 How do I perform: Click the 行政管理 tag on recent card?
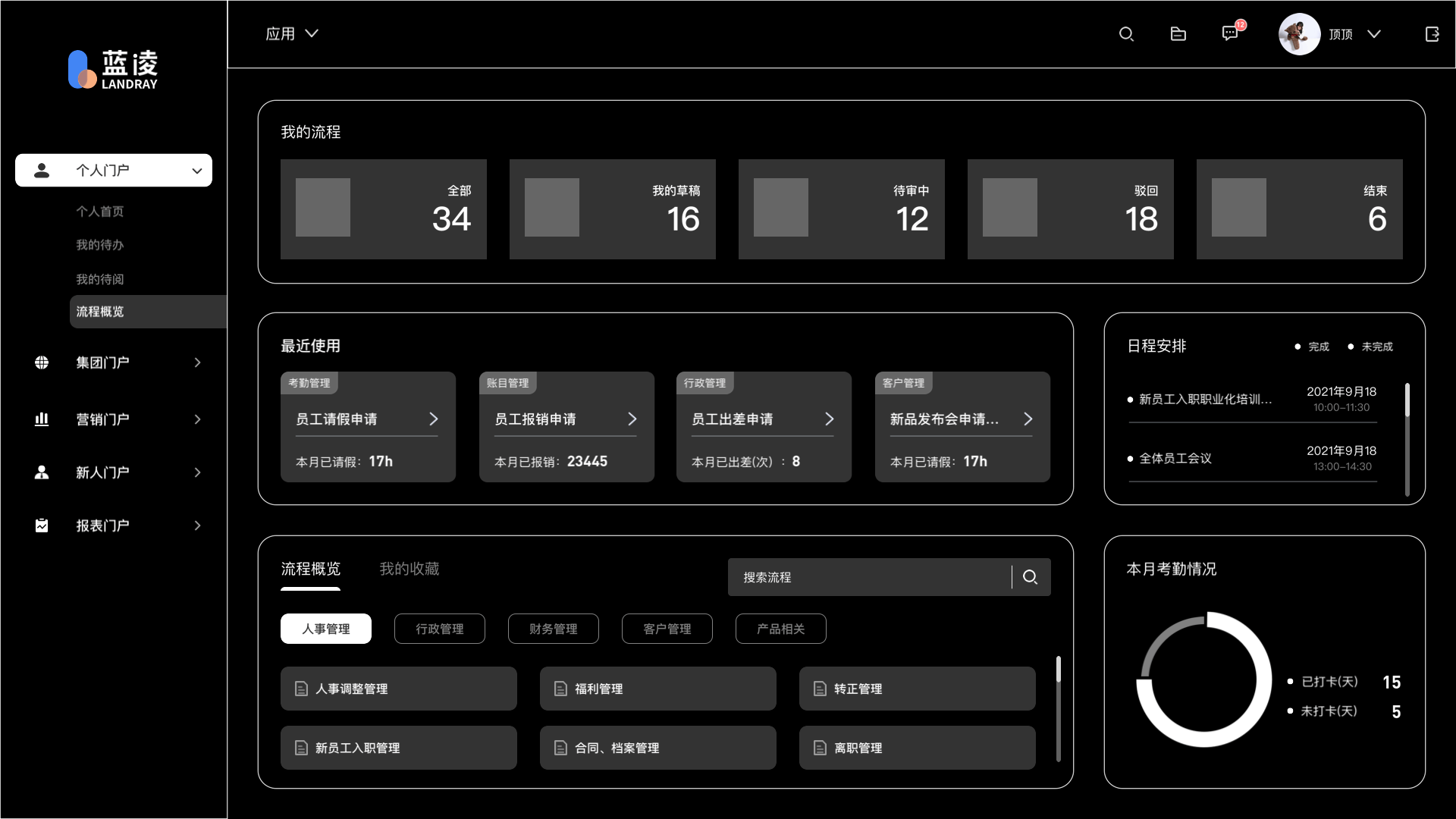(705, 383)
